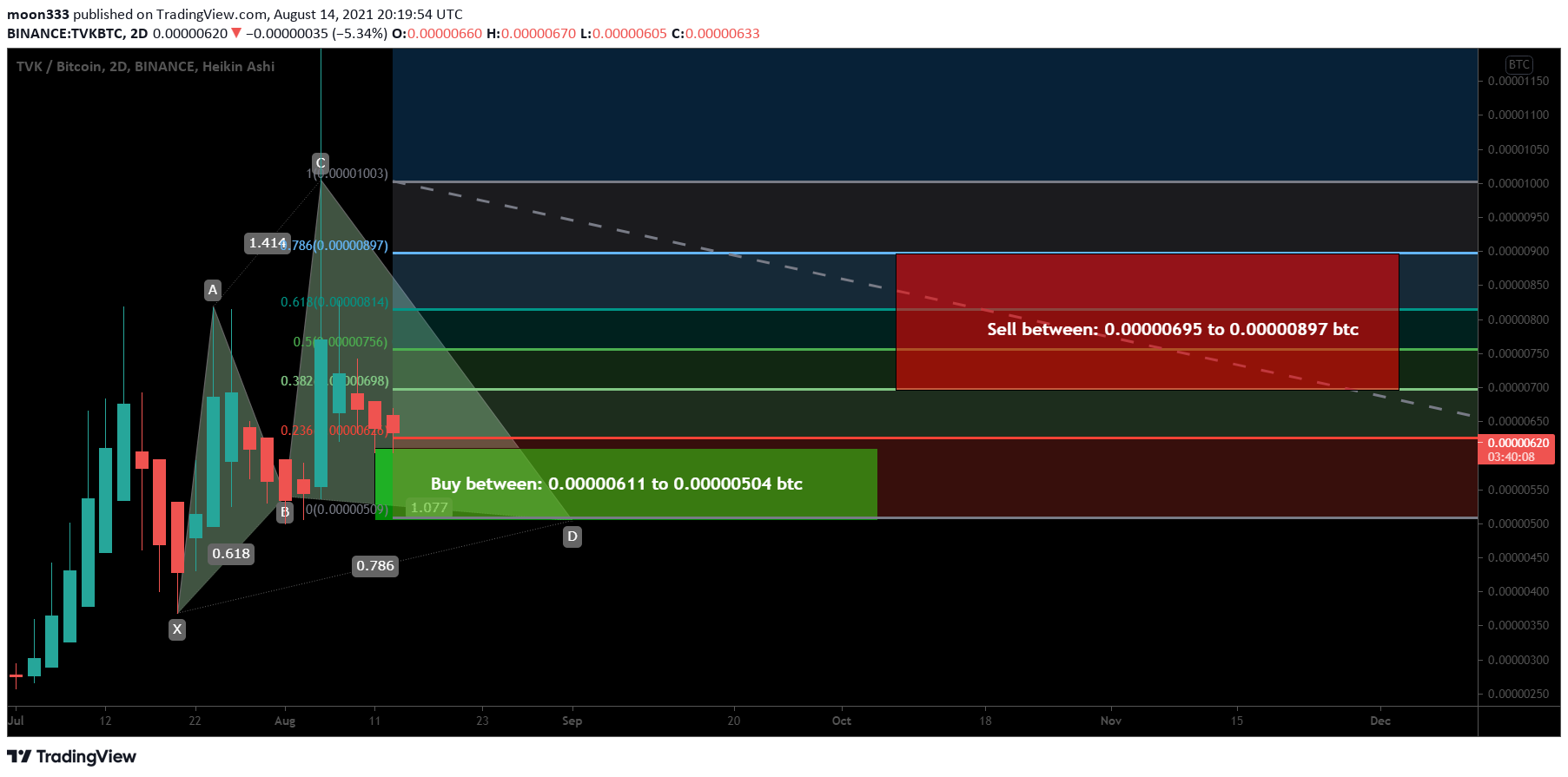The width and height of the screenshot is (1568, 777).
Task: Click the 1(0.00001003) Fibonacci level label
Action: (x=347, y=174)
